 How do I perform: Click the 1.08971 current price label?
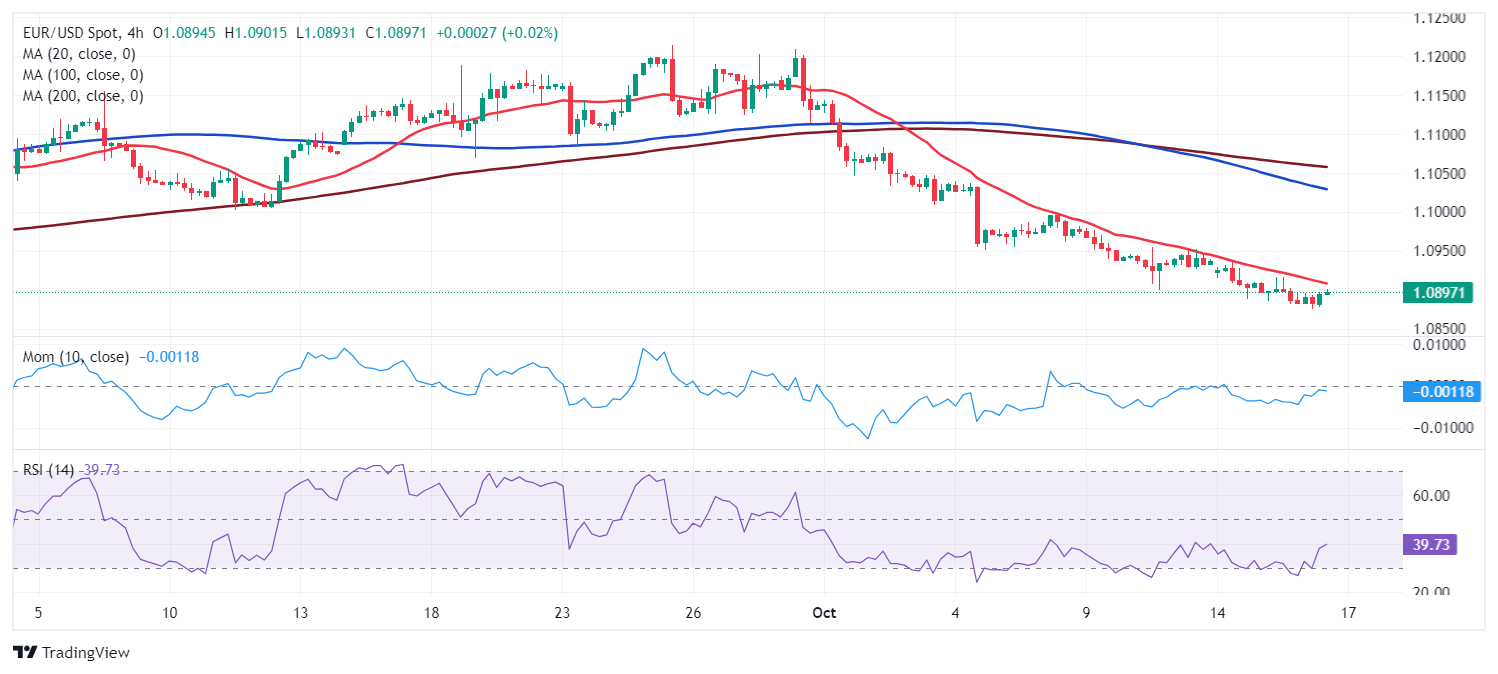(1437, 292)
